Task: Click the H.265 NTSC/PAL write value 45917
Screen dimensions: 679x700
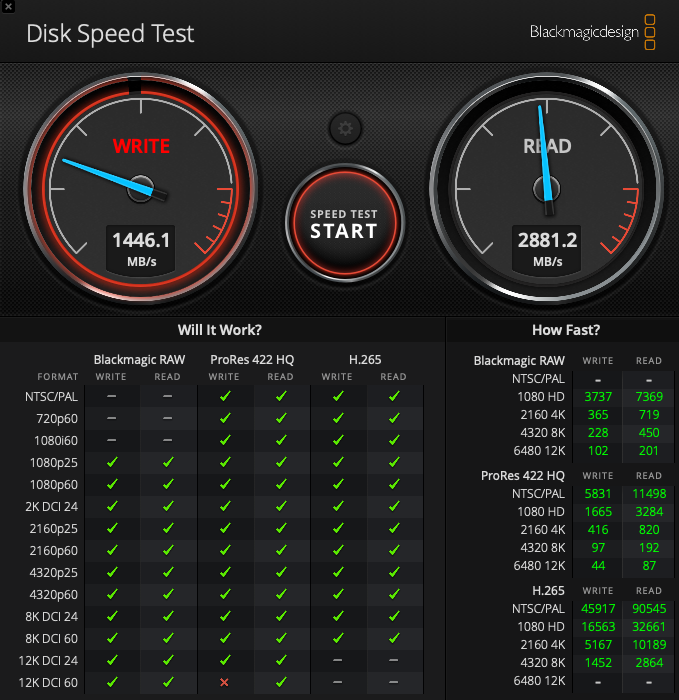Action: coord(598,608)
